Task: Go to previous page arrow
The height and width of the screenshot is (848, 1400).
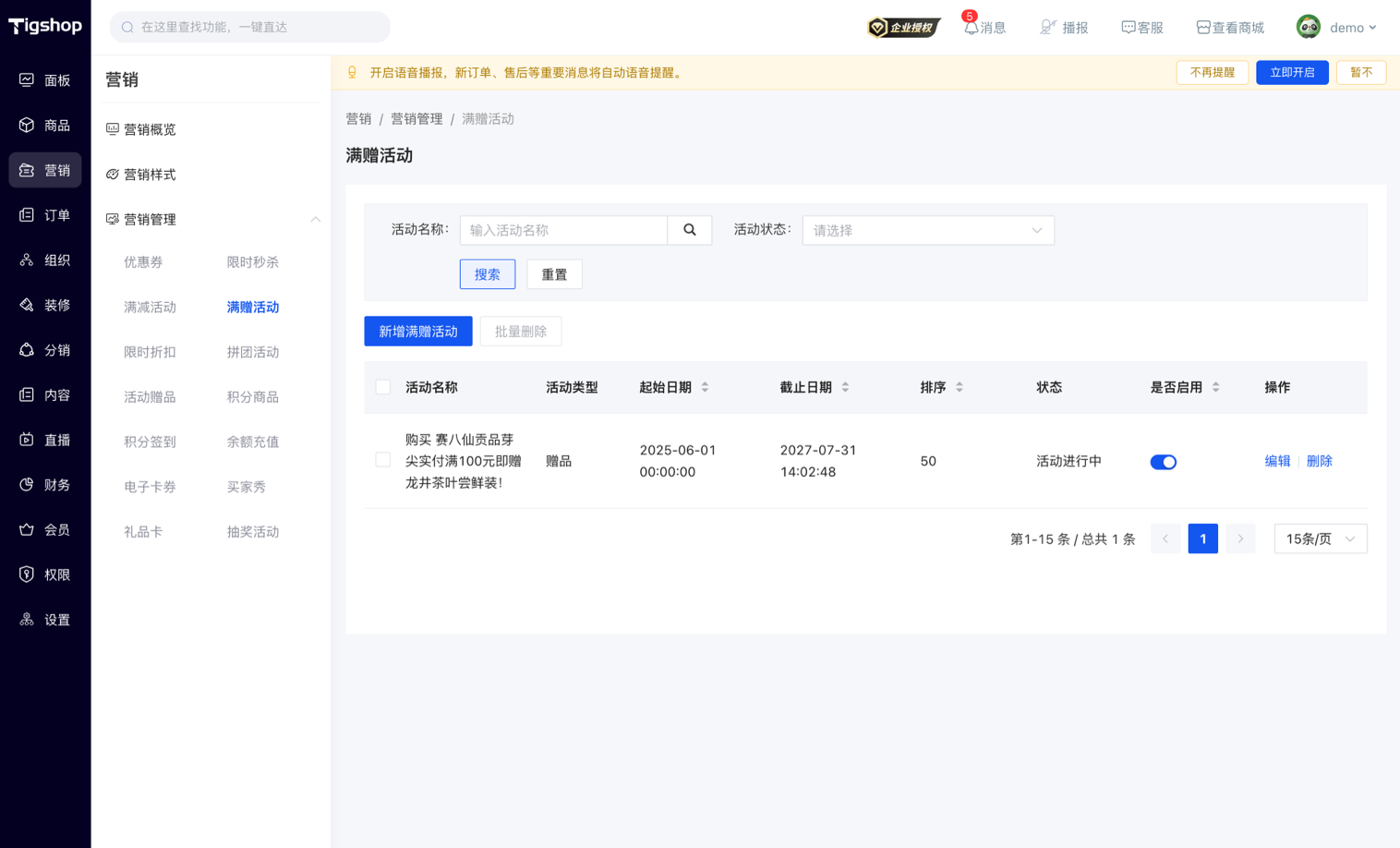Action: coord(1165,539)
